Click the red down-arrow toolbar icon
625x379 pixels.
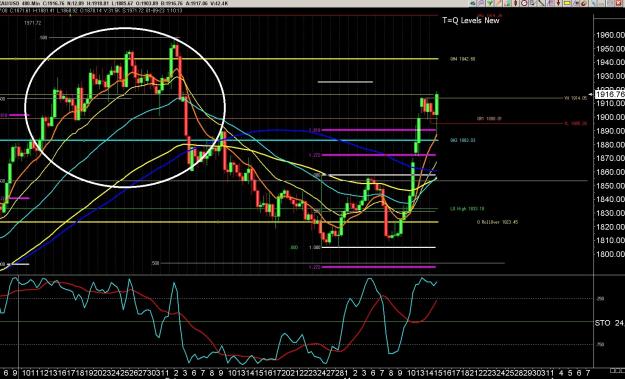click(x=558, y=3)
